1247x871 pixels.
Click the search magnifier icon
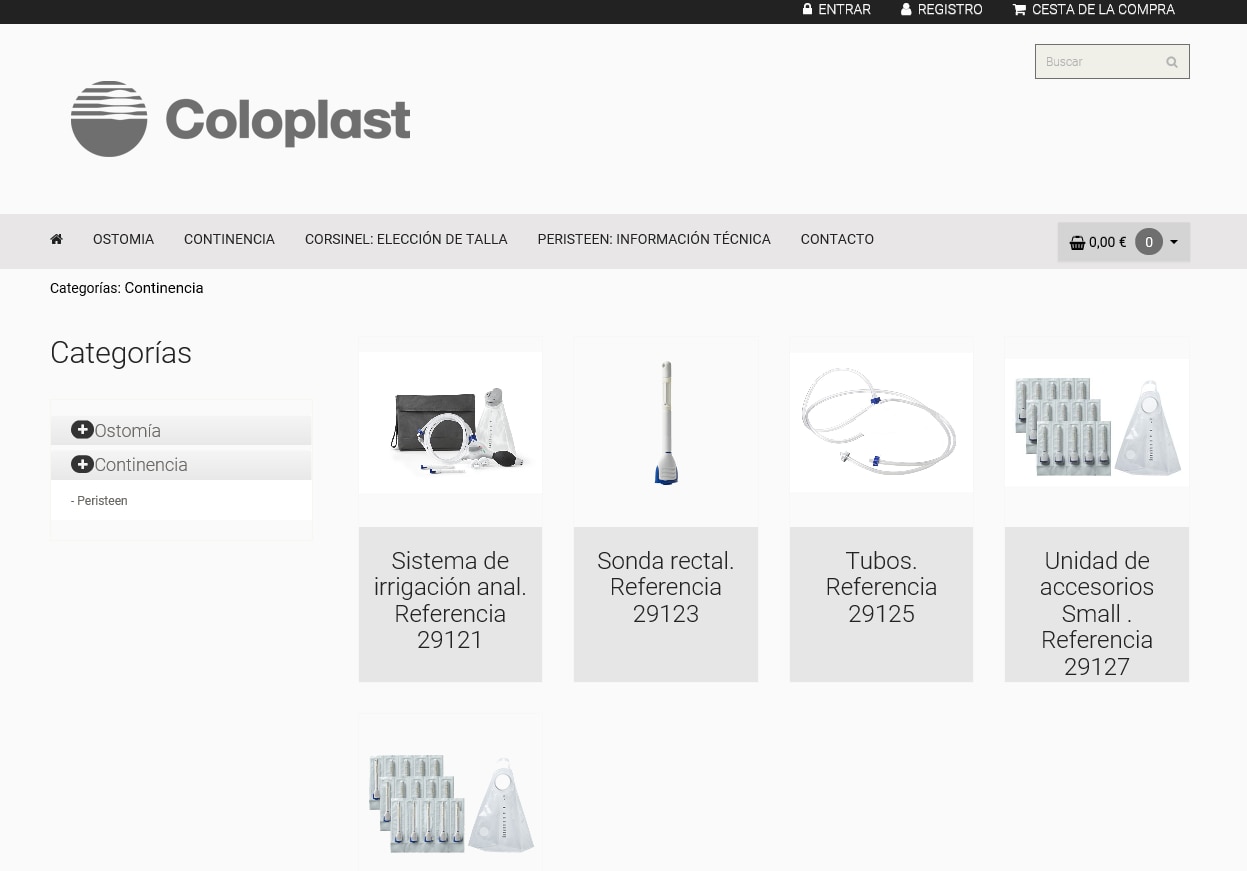pyautogui.click(x=1172, y=62)
